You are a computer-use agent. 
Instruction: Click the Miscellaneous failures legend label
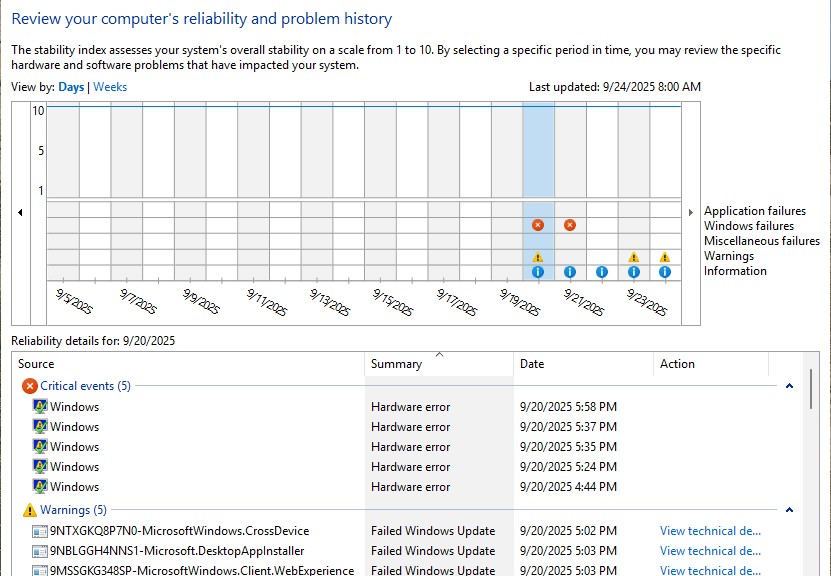762,241
